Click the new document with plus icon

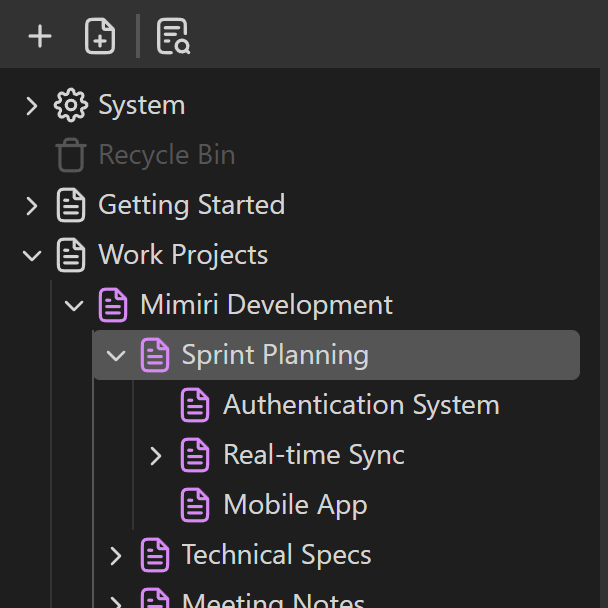(100, 36)
